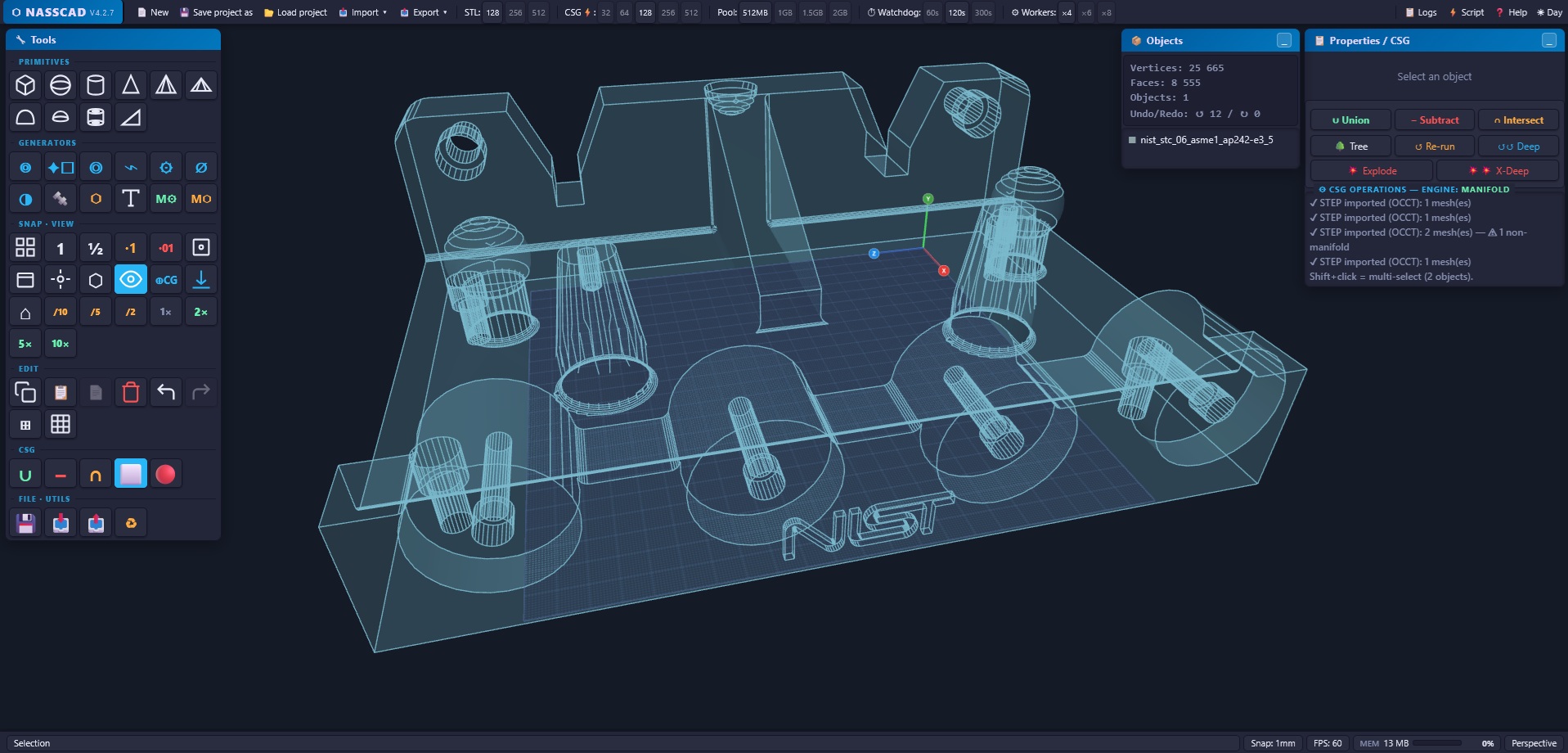The width and height of the screenshot is (1568, 753).
Task: Click New in the top menu
Action: coord(153,12)
